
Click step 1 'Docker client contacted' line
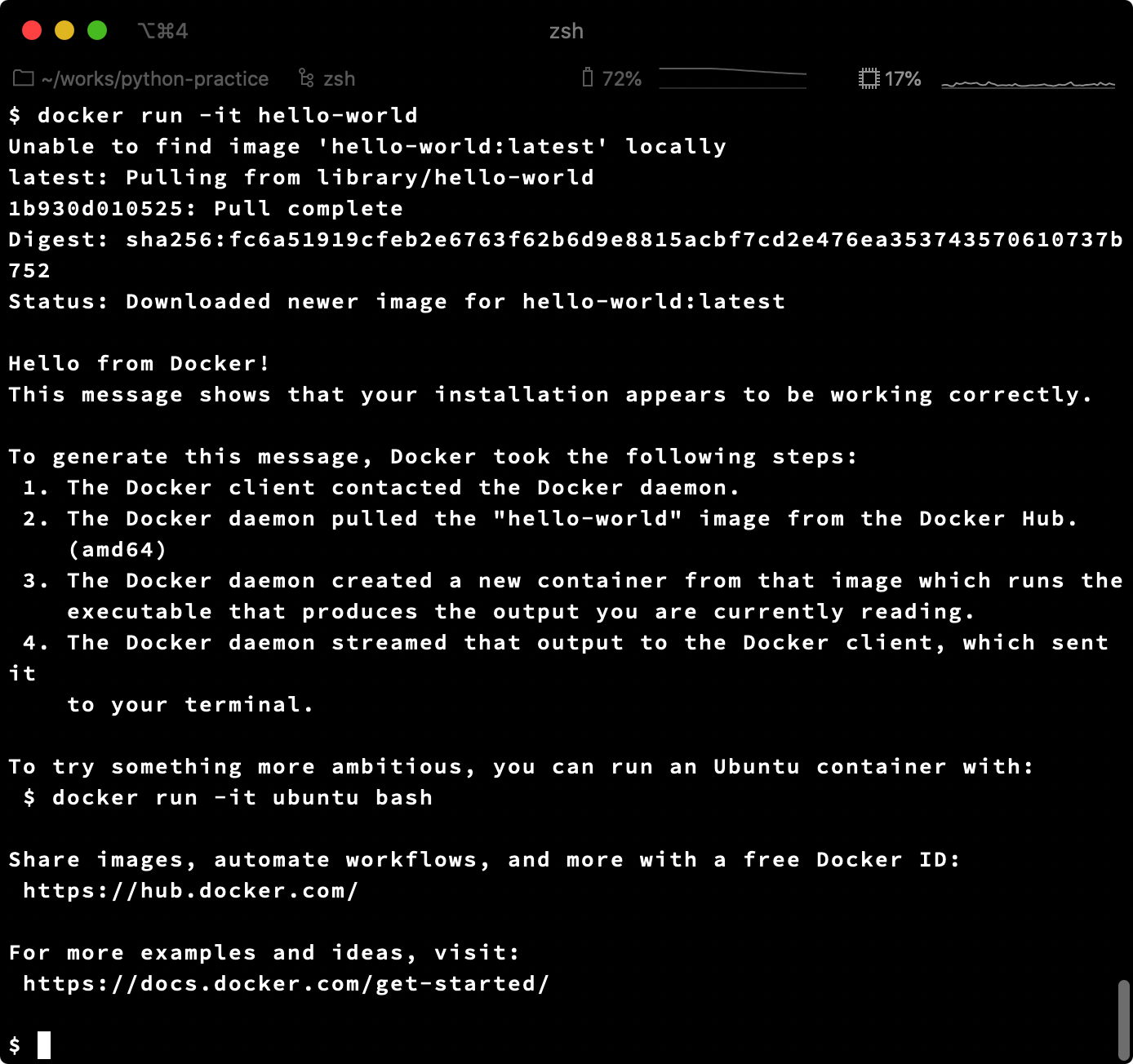[x=381, y=487]
